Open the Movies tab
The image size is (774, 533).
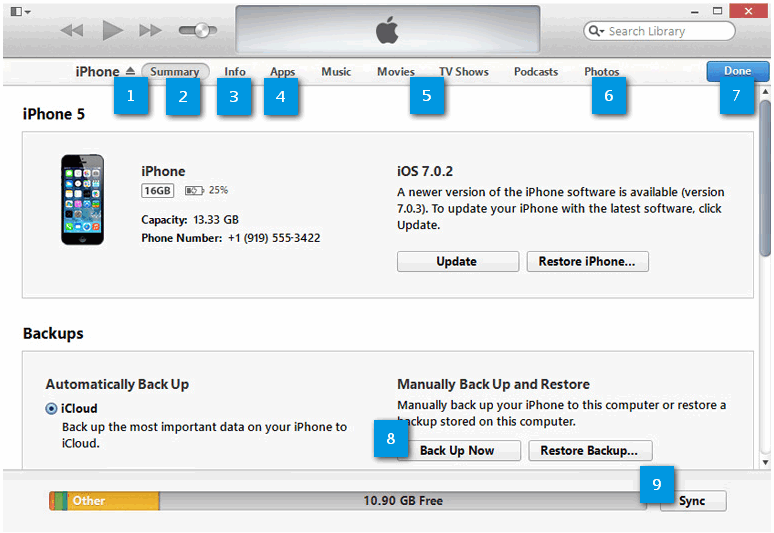[x=396, y=72]
